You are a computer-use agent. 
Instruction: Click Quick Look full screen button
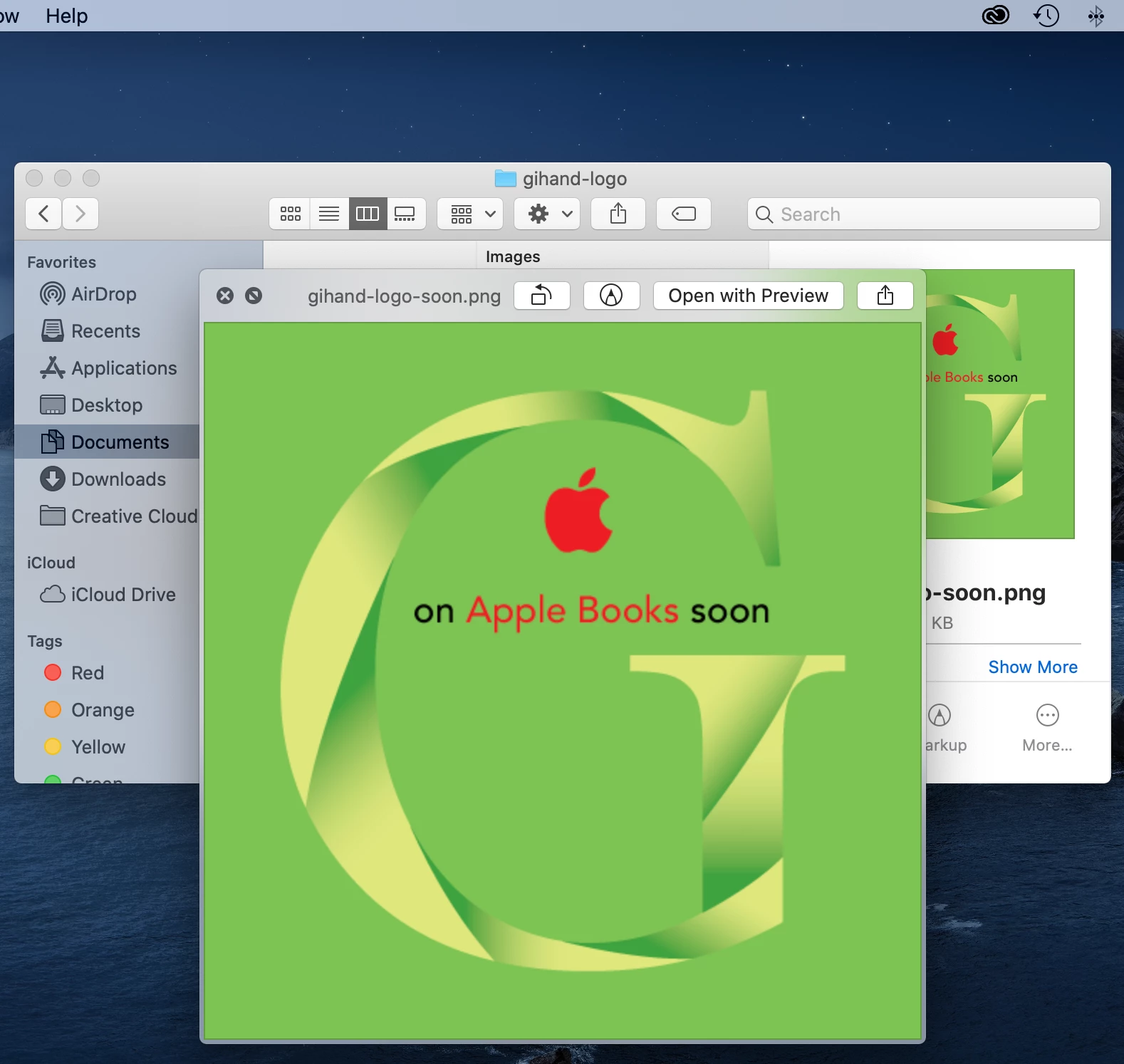click(254, 296)
